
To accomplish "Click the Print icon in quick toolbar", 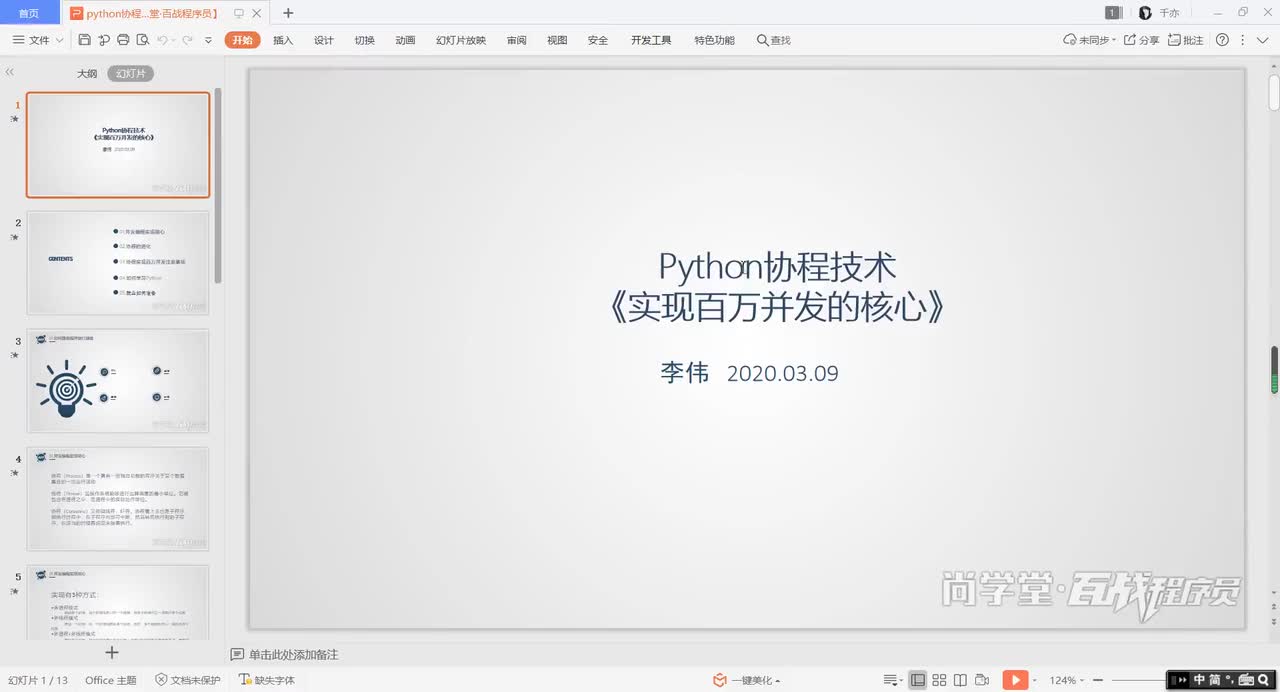I will (123, 40).
